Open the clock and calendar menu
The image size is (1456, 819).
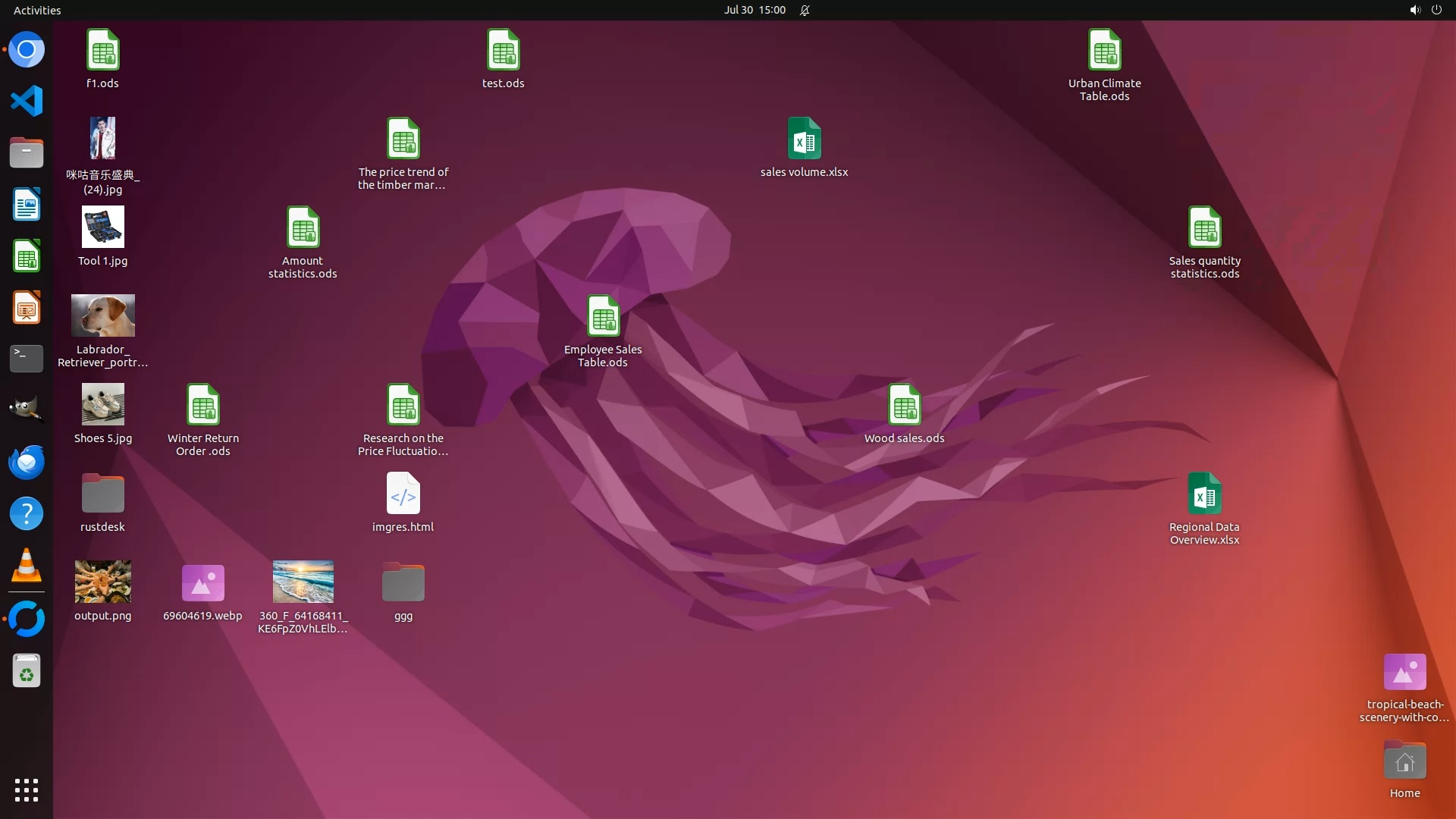click(x=754, y=10)
